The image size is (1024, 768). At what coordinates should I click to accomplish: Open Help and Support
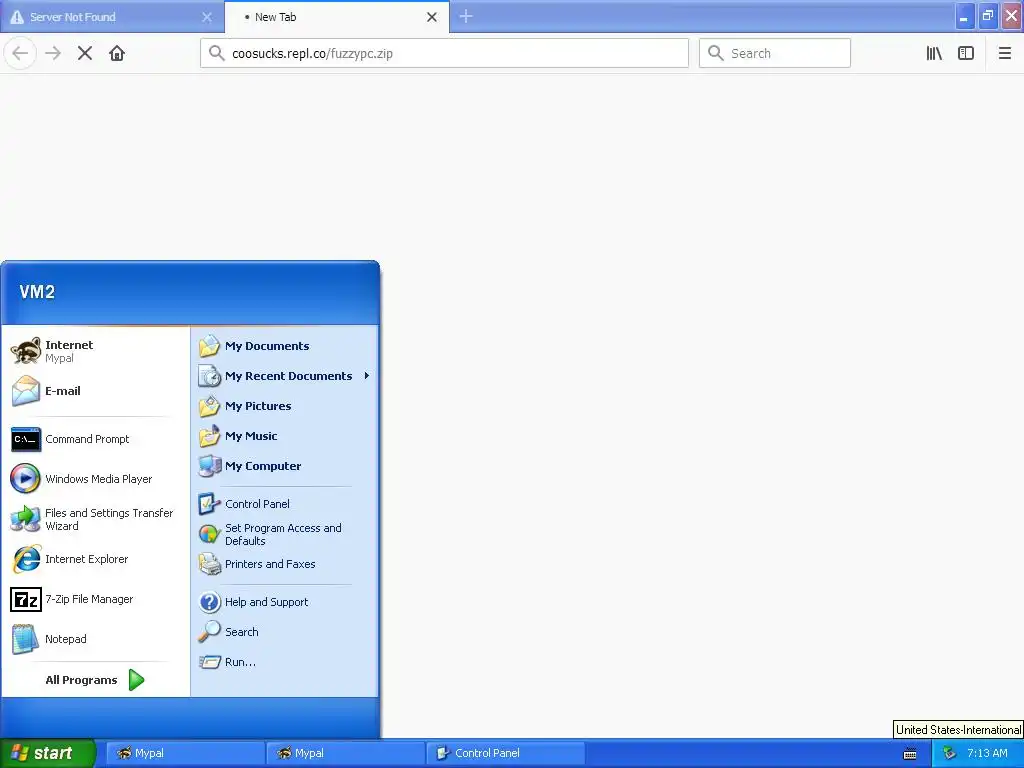click(285, 602)
